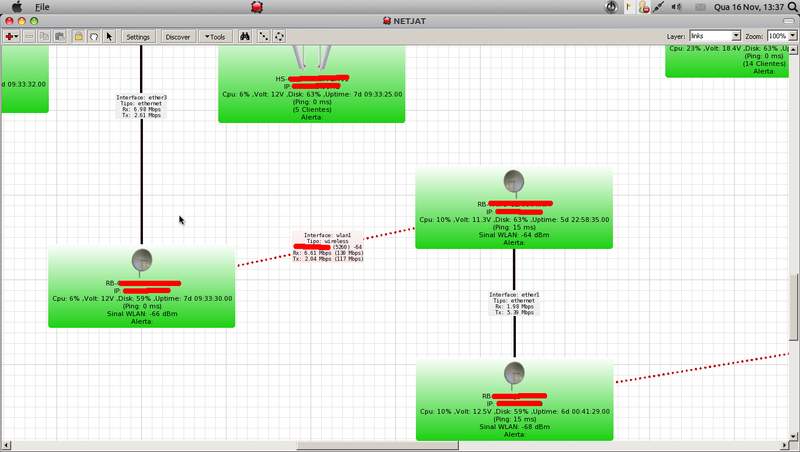The height and width of the screenshot is (452, 800).
Task: Click the date and time Qua 16 Nov
Action: [x=748, y=7]
